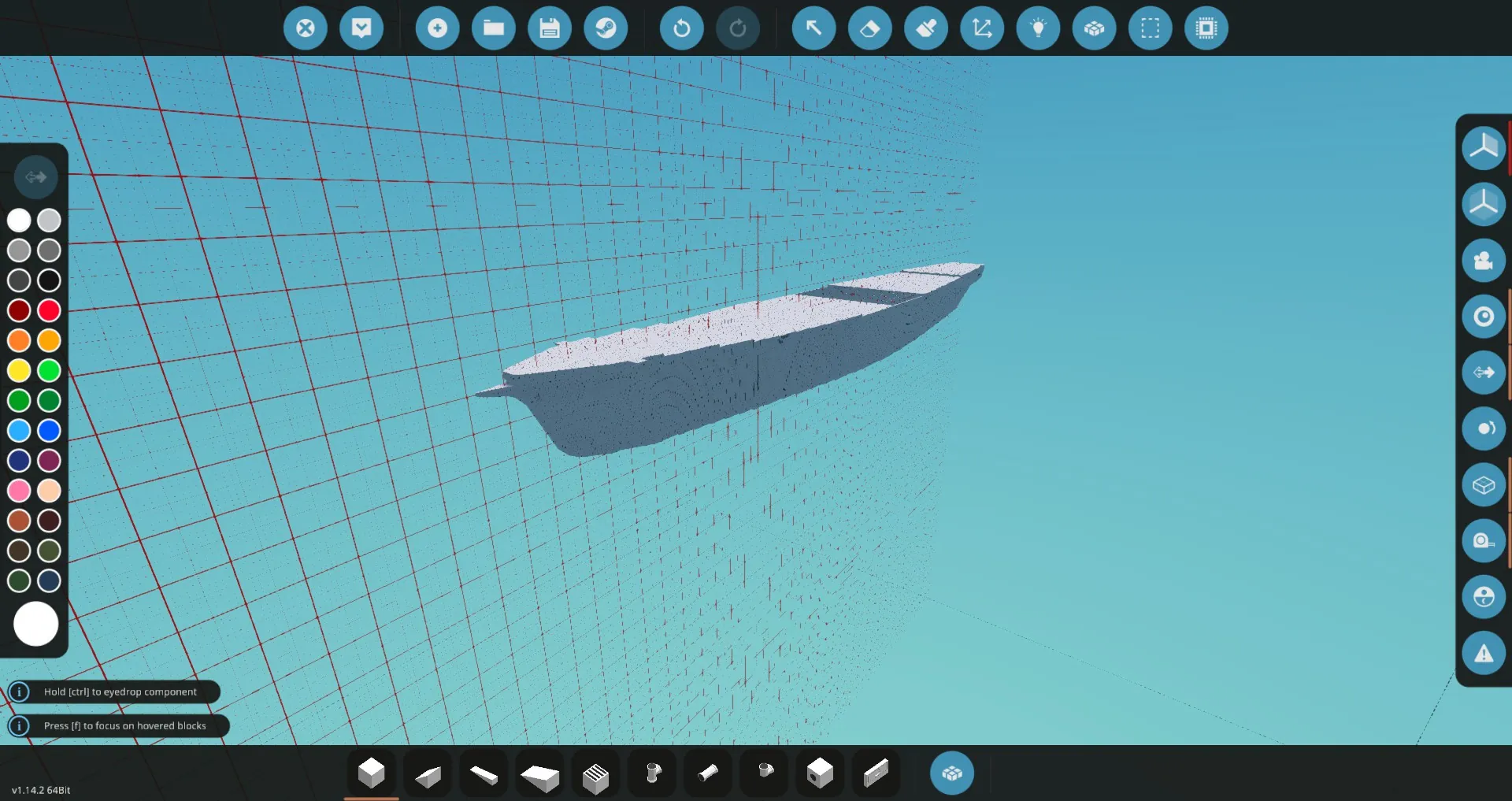The height and width of the screenshot is (801, 1512).
Task: Toggle the camera view button on right panel
Action: [x=1483, y=261]
